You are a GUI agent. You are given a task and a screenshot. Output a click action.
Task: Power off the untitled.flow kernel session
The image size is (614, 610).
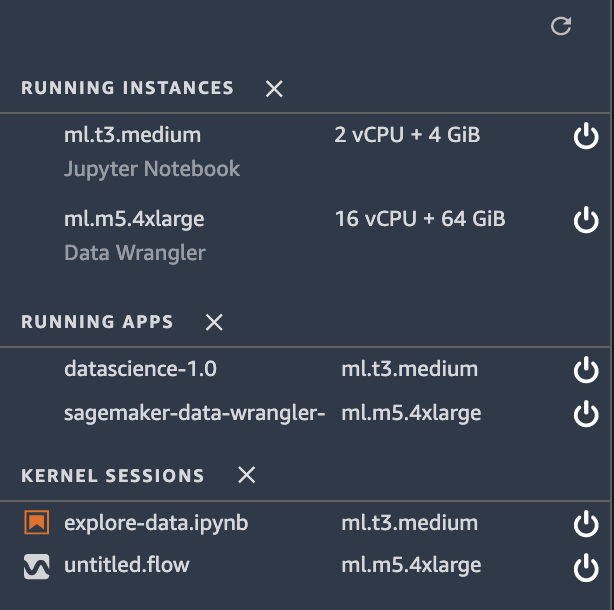coord(586,567)
